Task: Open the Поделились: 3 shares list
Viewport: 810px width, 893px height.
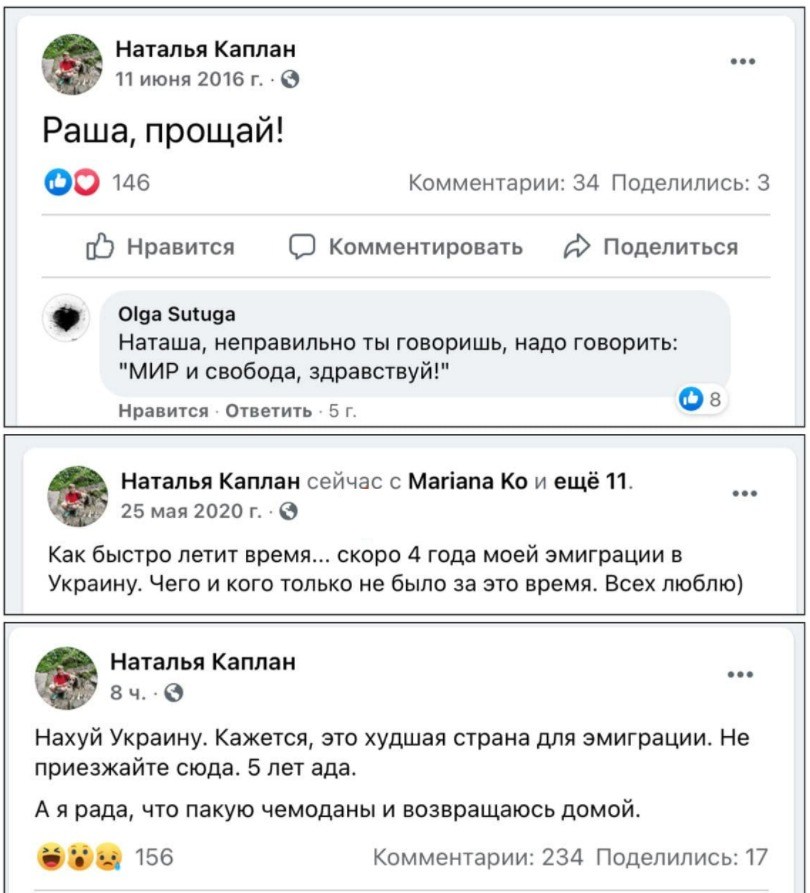Action: 690,183
